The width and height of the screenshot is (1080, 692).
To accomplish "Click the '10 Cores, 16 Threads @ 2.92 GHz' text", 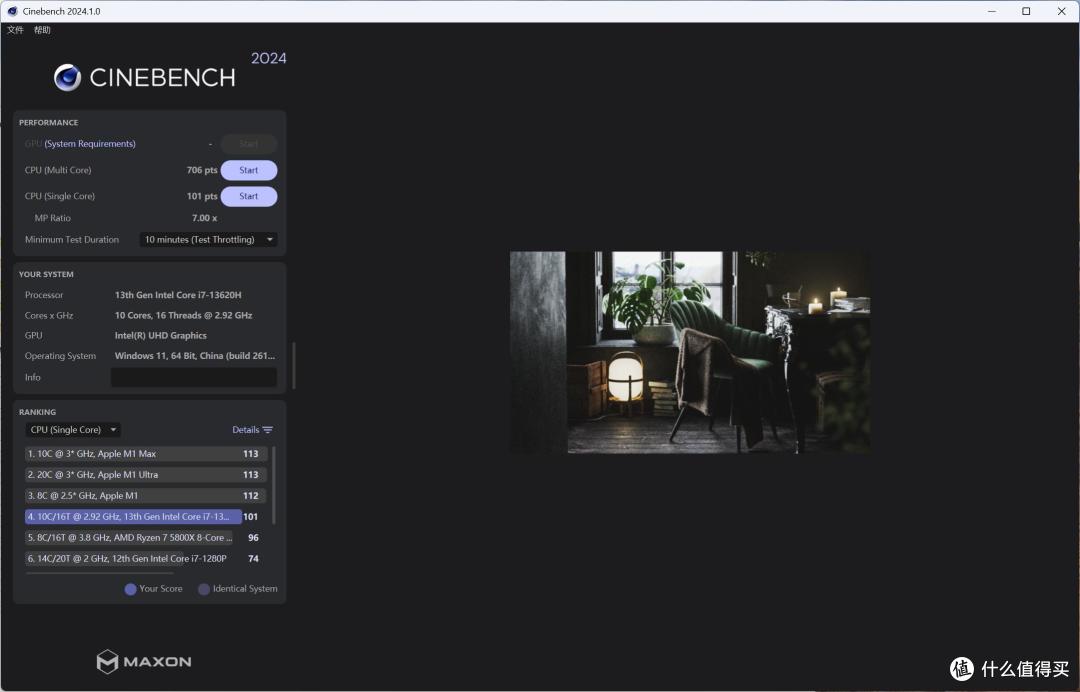I will click(183, 315).
